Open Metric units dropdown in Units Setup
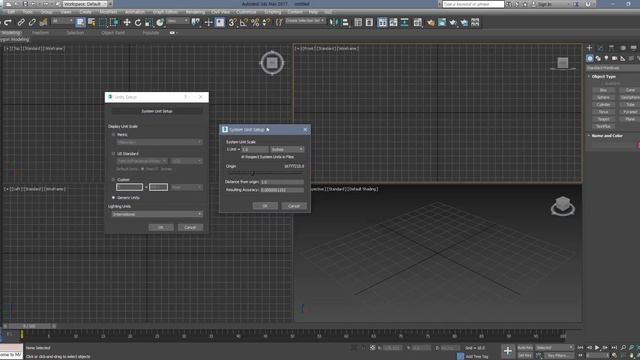This screenshot has height=360, width=640. tap(159, 142)
